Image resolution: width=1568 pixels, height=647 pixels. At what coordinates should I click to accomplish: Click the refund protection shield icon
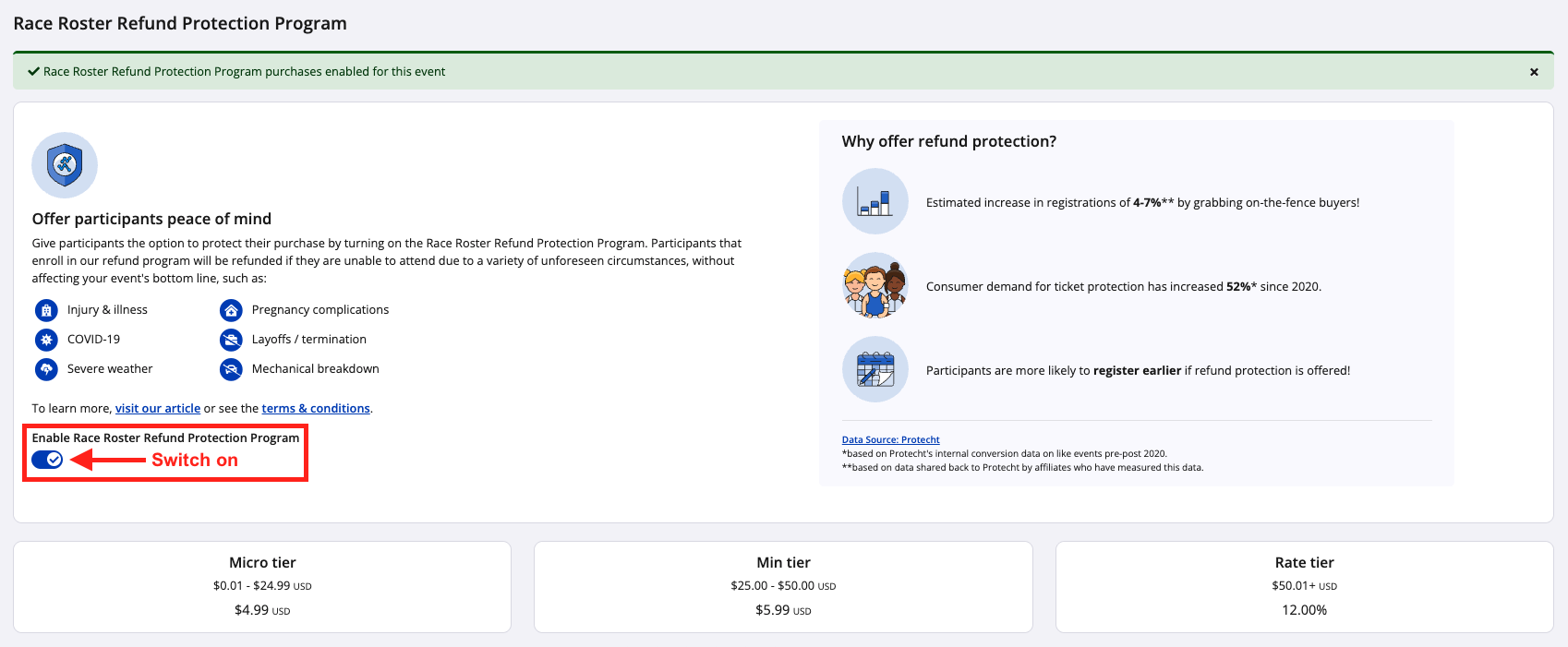point(65,165)
